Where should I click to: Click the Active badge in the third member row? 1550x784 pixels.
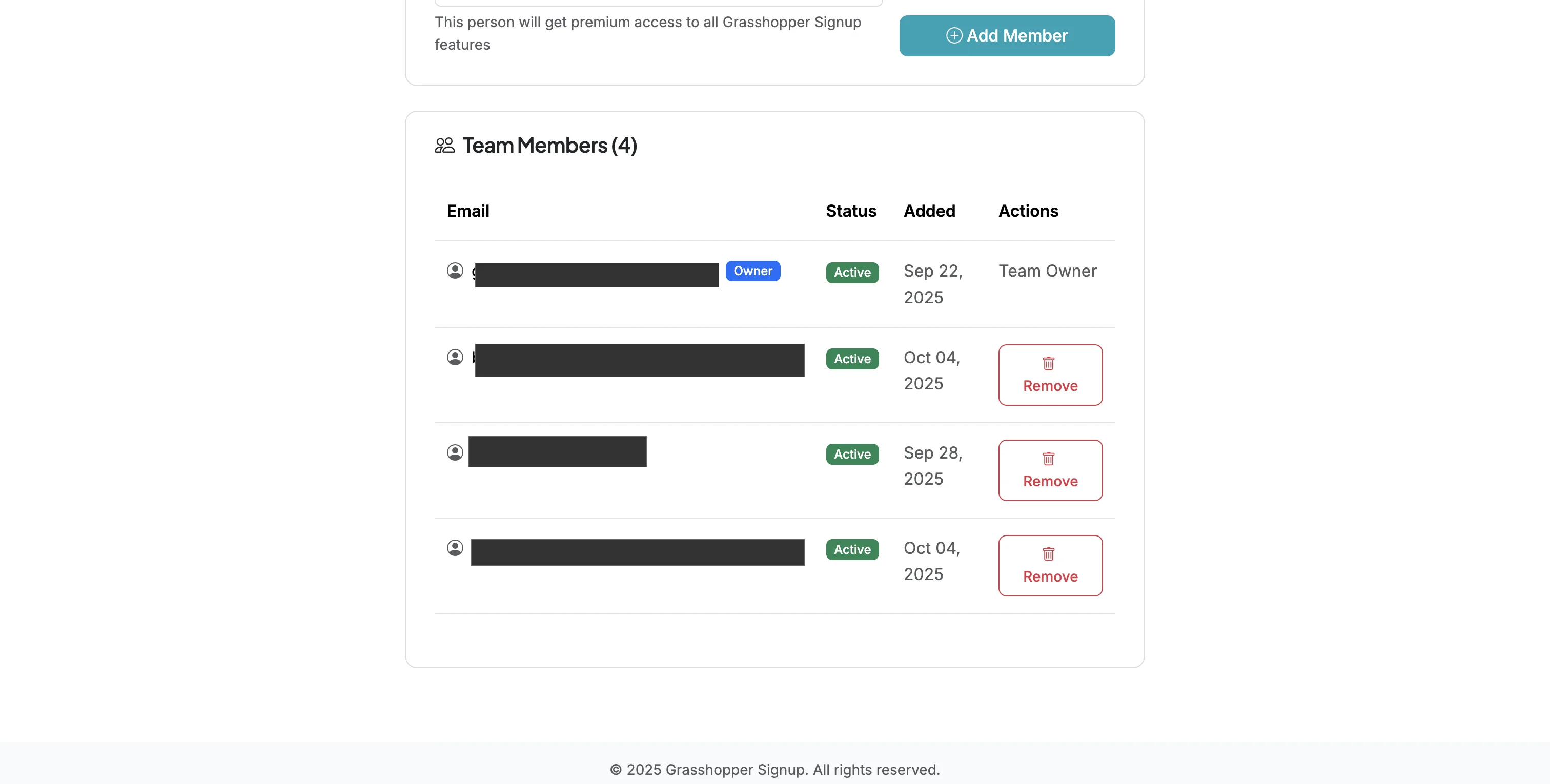point(851,453)
